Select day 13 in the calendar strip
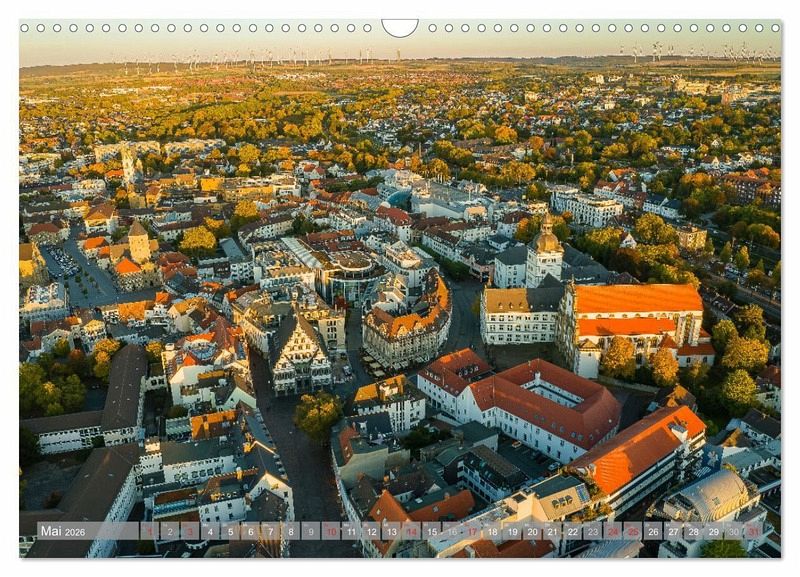Screen dimensions: 800x577 (391, 531)
